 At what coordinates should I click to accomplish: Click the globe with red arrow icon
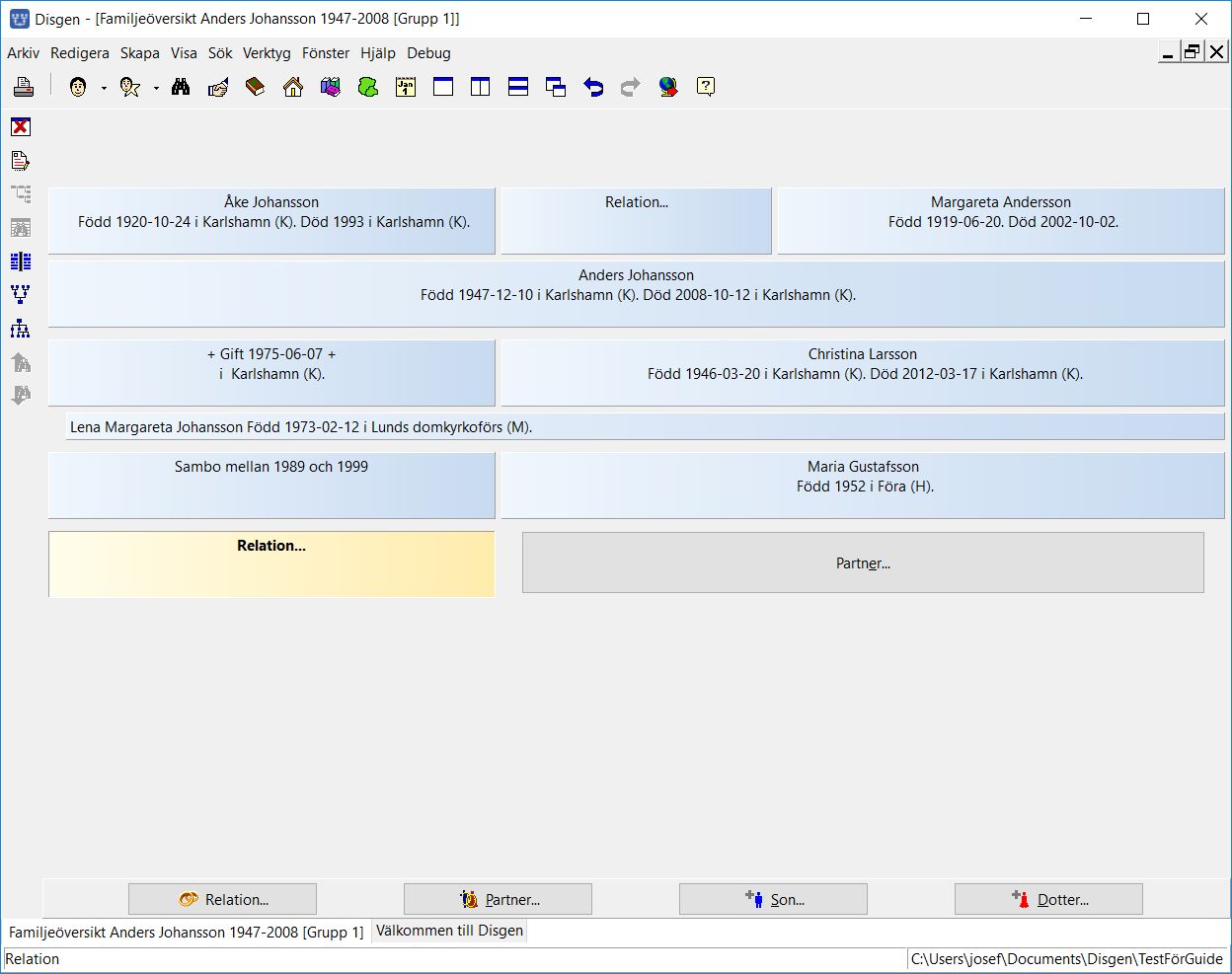click(x=668, y=87)
